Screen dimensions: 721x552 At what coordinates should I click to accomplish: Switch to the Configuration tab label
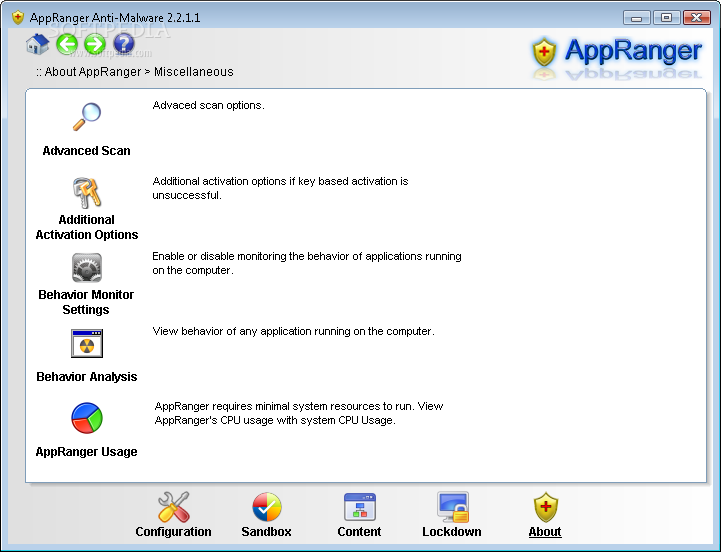(x=173, y=532)
